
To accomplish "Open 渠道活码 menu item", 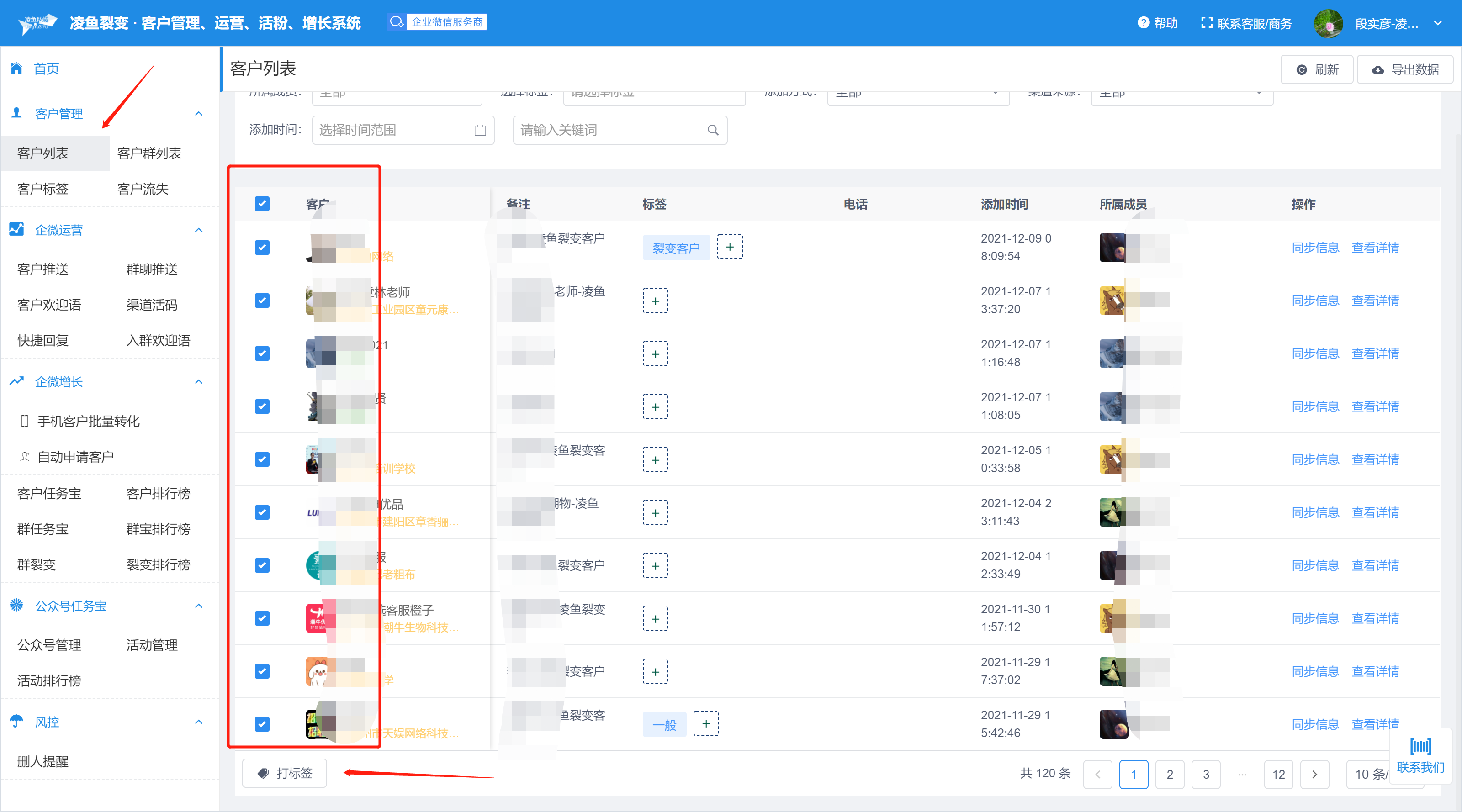I will pos(152,305).
